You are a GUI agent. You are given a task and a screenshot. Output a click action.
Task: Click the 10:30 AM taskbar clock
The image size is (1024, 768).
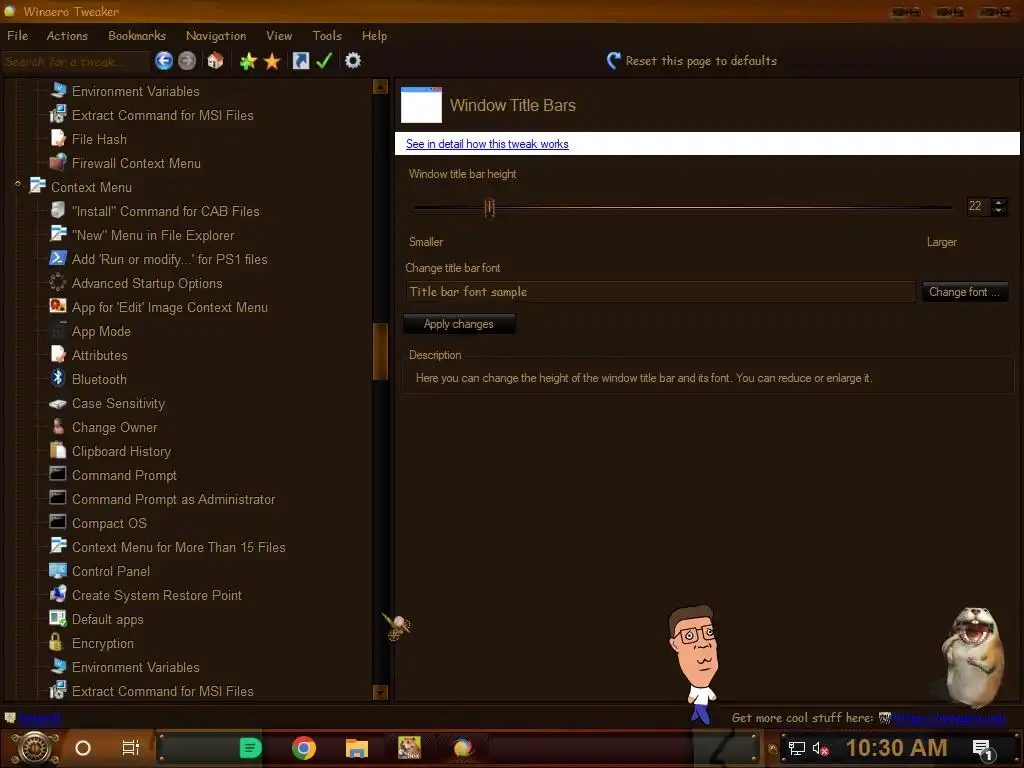click(897, 748)
